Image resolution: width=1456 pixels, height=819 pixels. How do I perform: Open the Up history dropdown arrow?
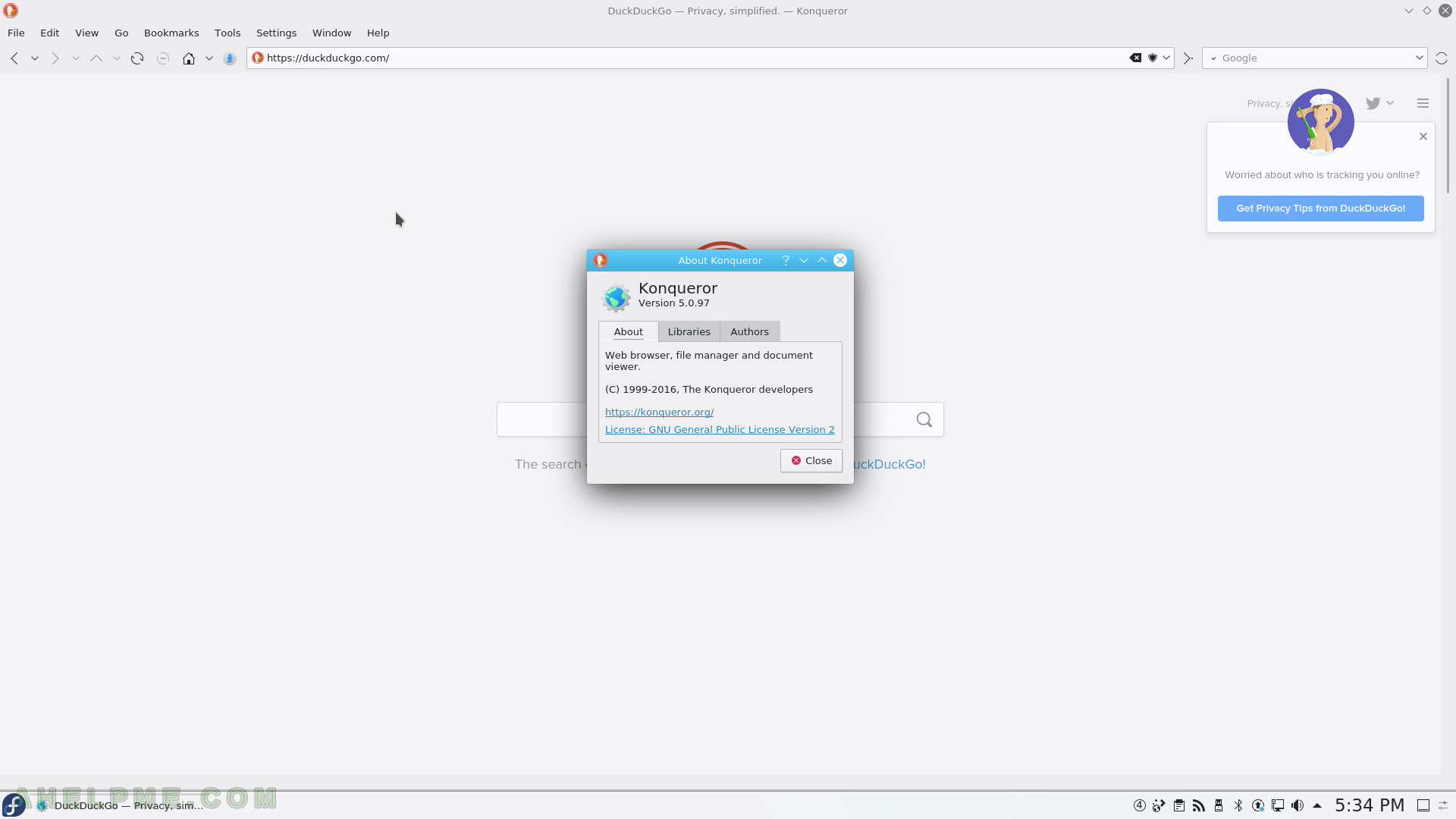point(117,58)
